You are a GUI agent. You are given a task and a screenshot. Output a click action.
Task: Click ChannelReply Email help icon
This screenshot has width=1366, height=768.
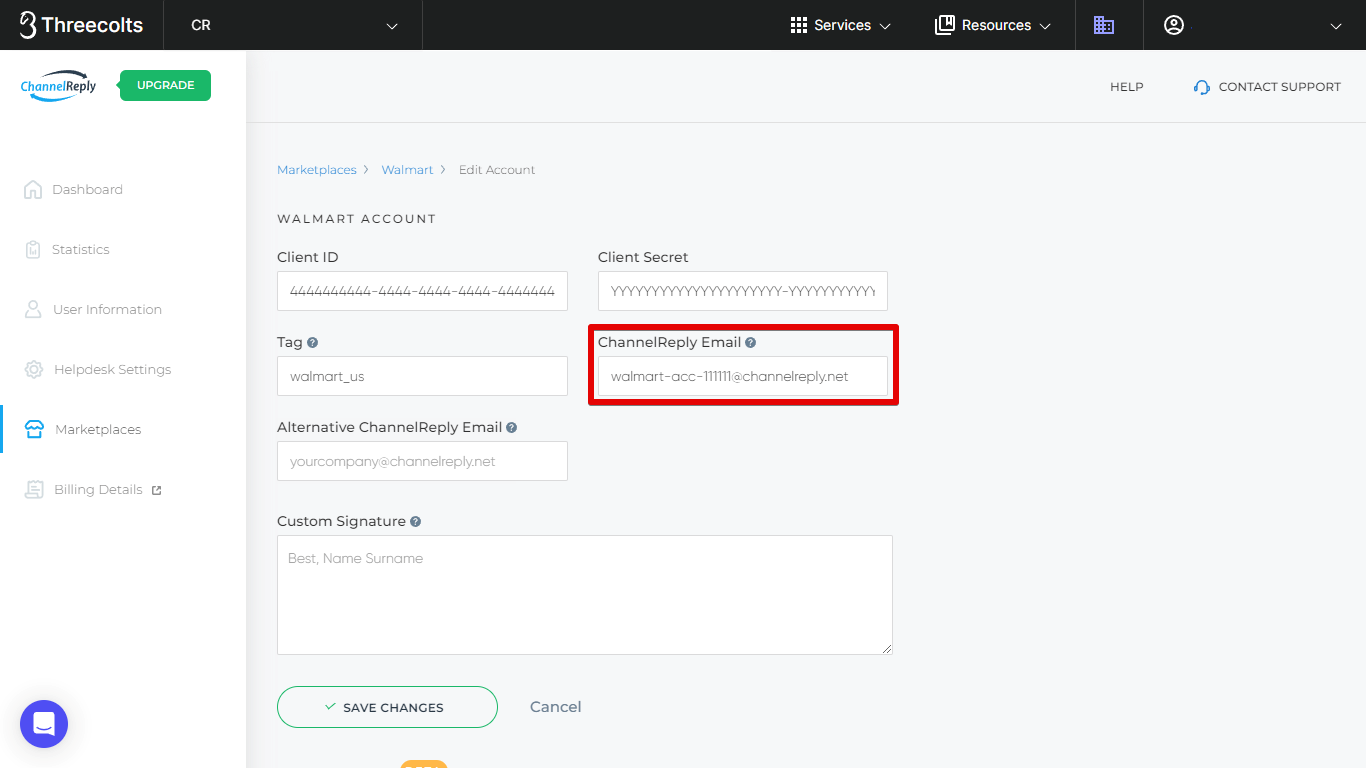pos(750,342)
